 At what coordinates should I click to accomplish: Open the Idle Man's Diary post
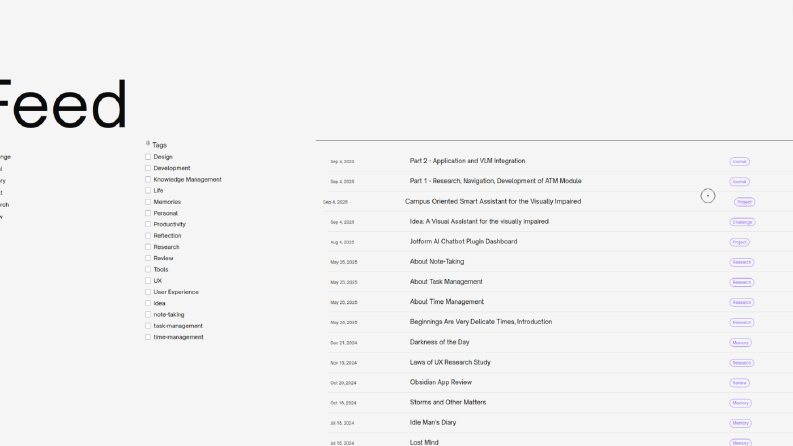point(433,423)
